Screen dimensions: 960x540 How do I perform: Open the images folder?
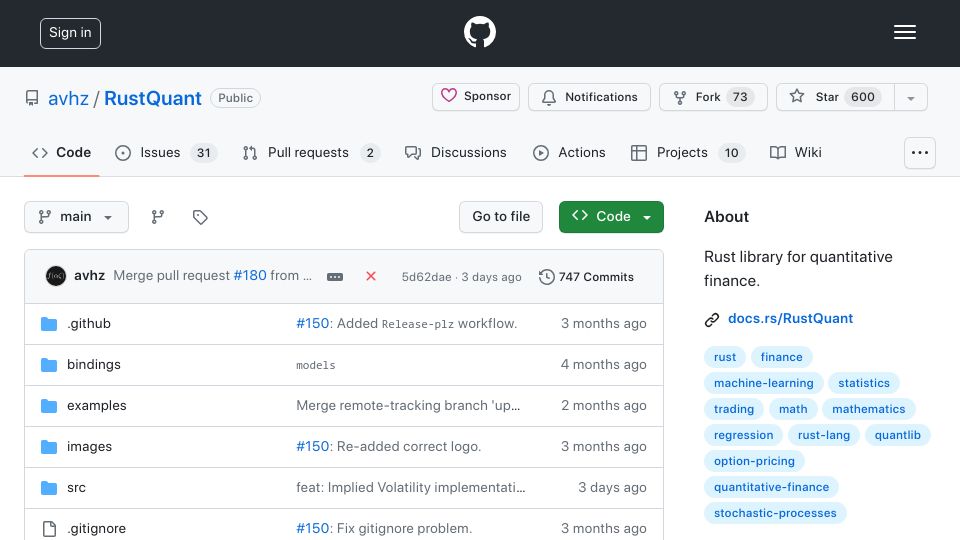coord(89,446)
